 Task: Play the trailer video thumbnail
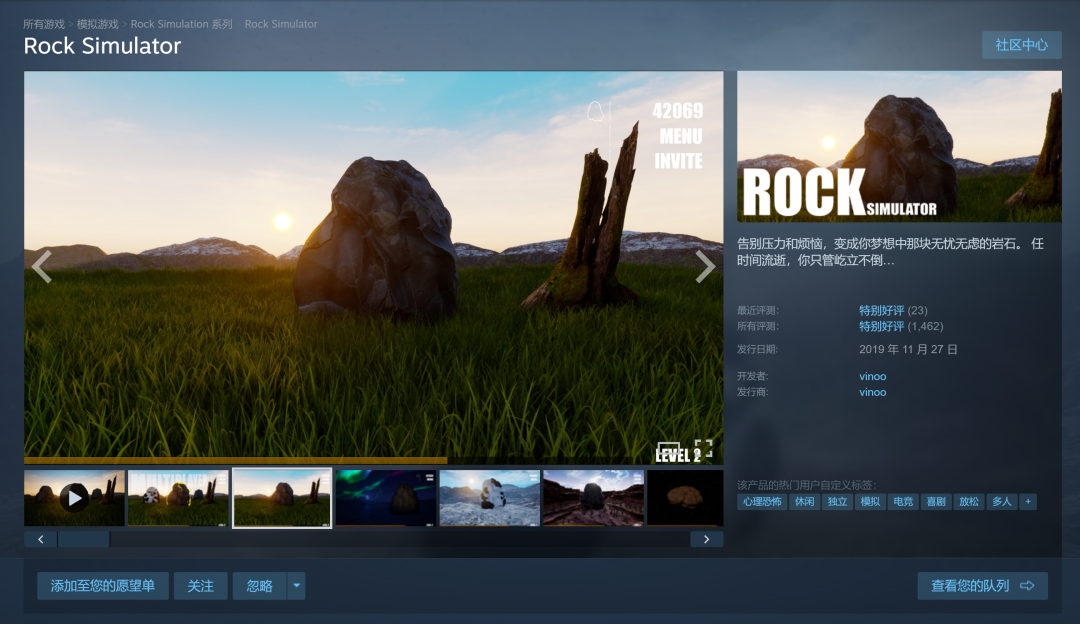click(x=75, y=498)
